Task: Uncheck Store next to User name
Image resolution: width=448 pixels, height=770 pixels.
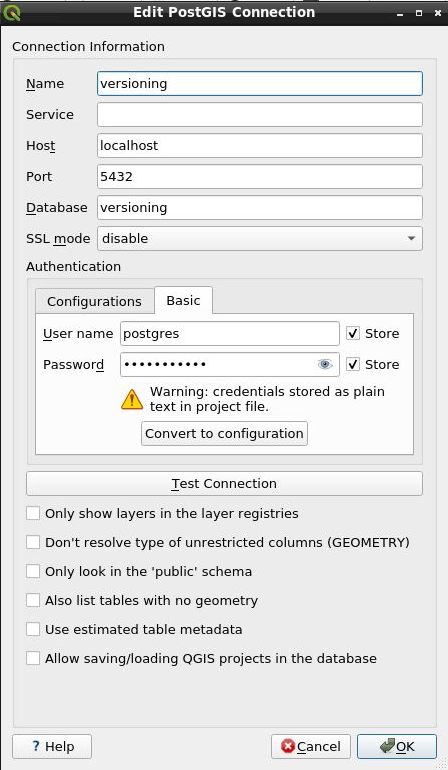Action: tap(353, 333)
